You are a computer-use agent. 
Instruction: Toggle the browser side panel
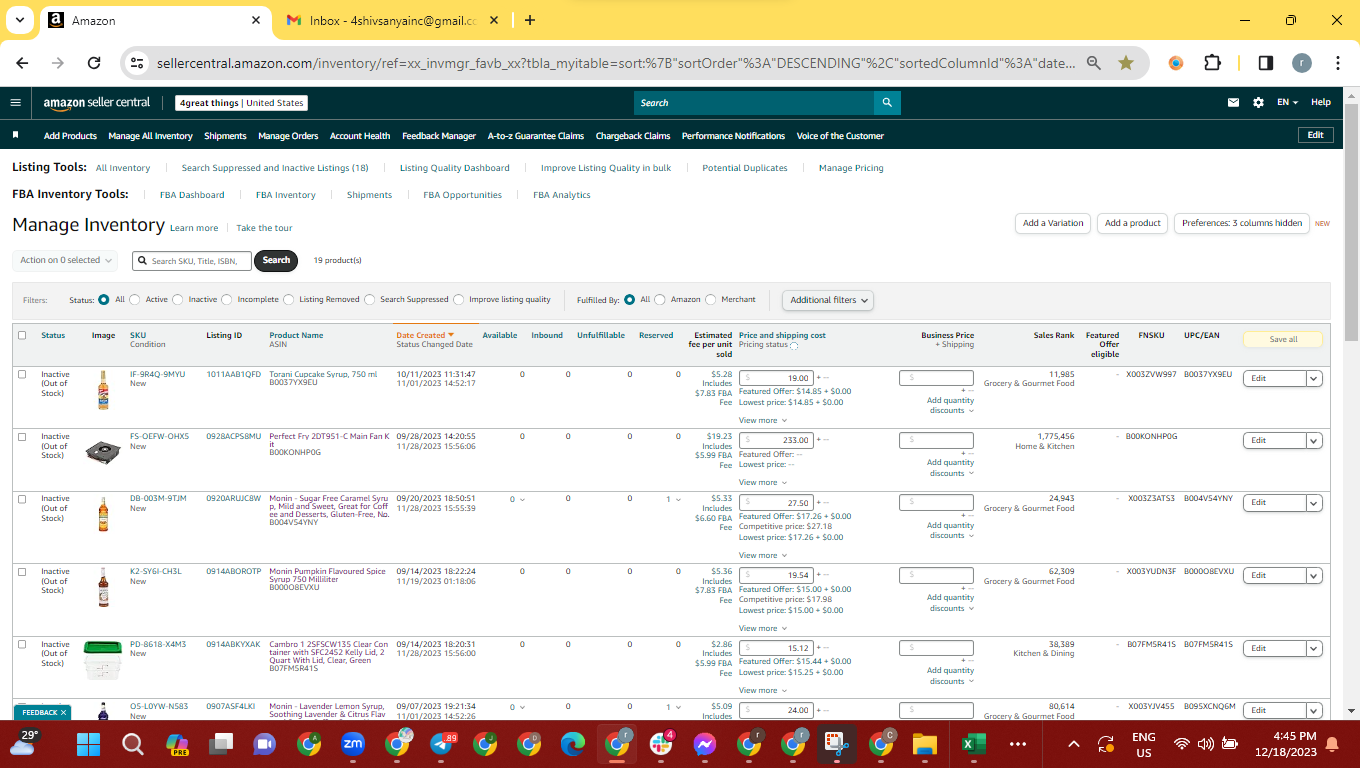pyautogui.click(x=1265, y=62)
